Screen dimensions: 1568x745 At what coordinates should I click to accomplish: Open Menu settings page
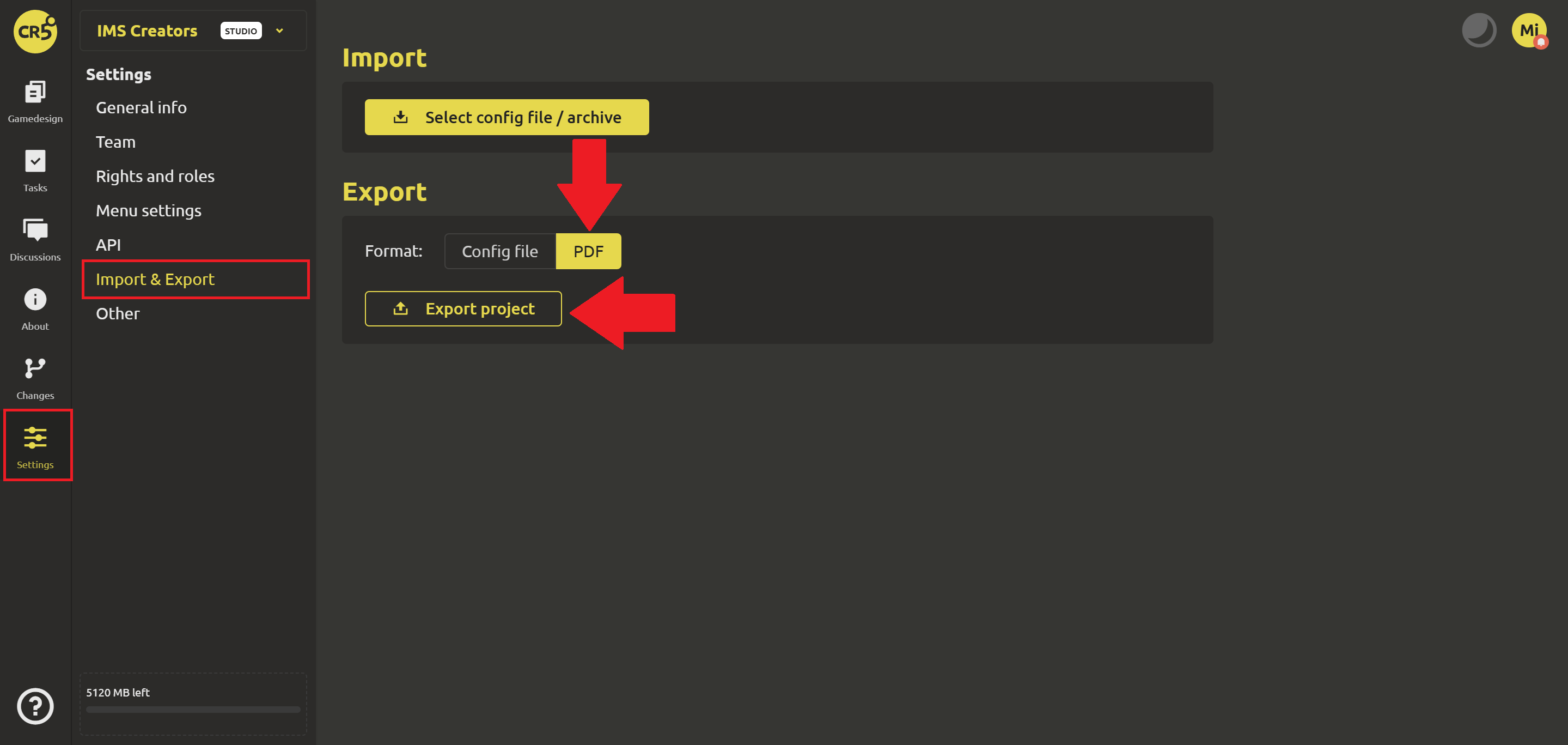click(149, 210)
